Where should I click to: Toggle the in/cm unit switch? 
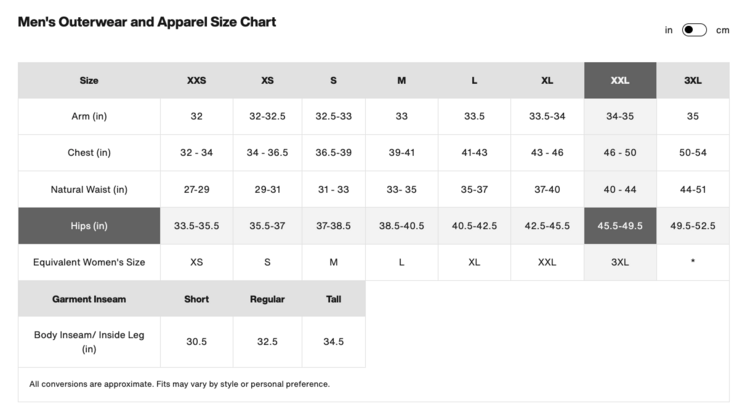[x=694, y=30]
